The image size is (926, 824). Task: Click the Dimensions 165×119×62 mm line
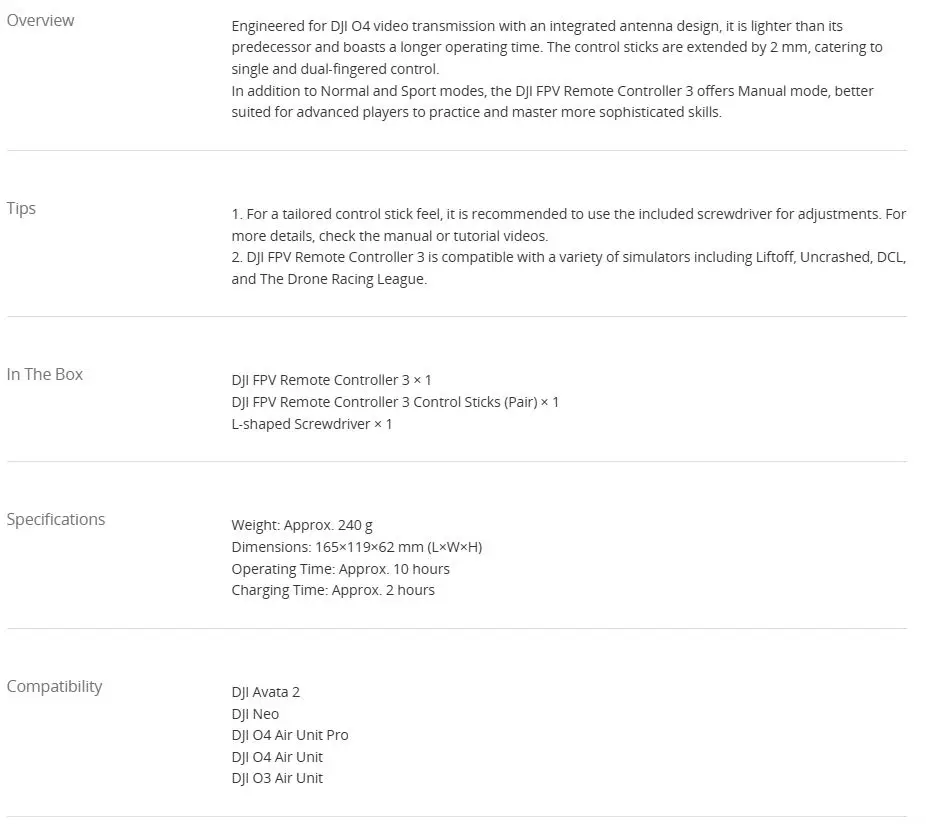coord(357,547)
